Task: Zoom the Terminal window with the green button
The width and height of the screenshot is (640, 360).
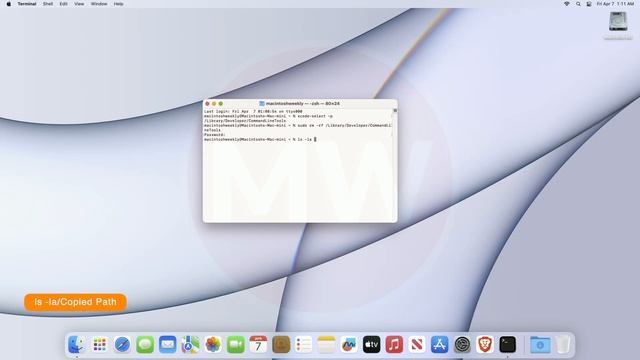Action: tap(221, 104)
